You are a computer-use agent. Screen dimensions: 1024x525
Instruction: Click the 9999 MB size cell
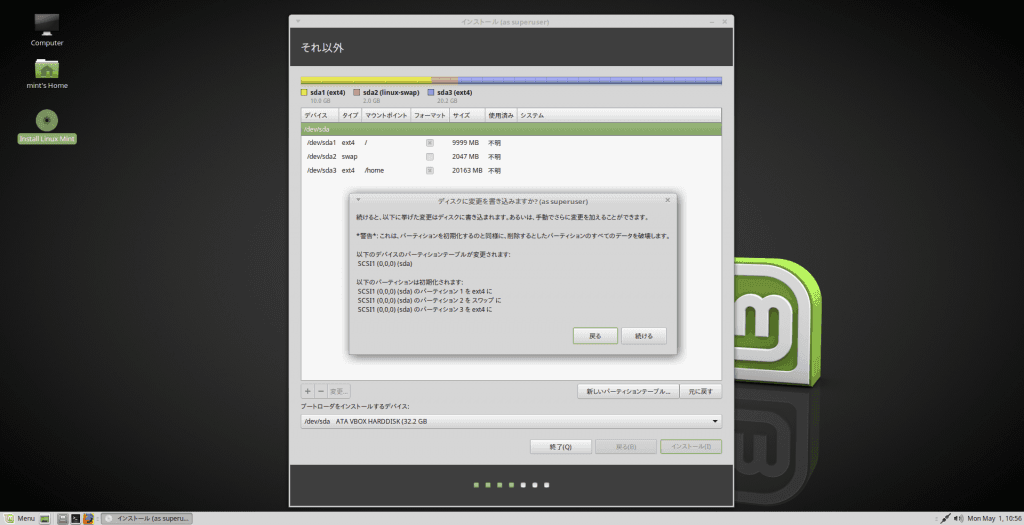pyautogui.click(x=465, y=142)
